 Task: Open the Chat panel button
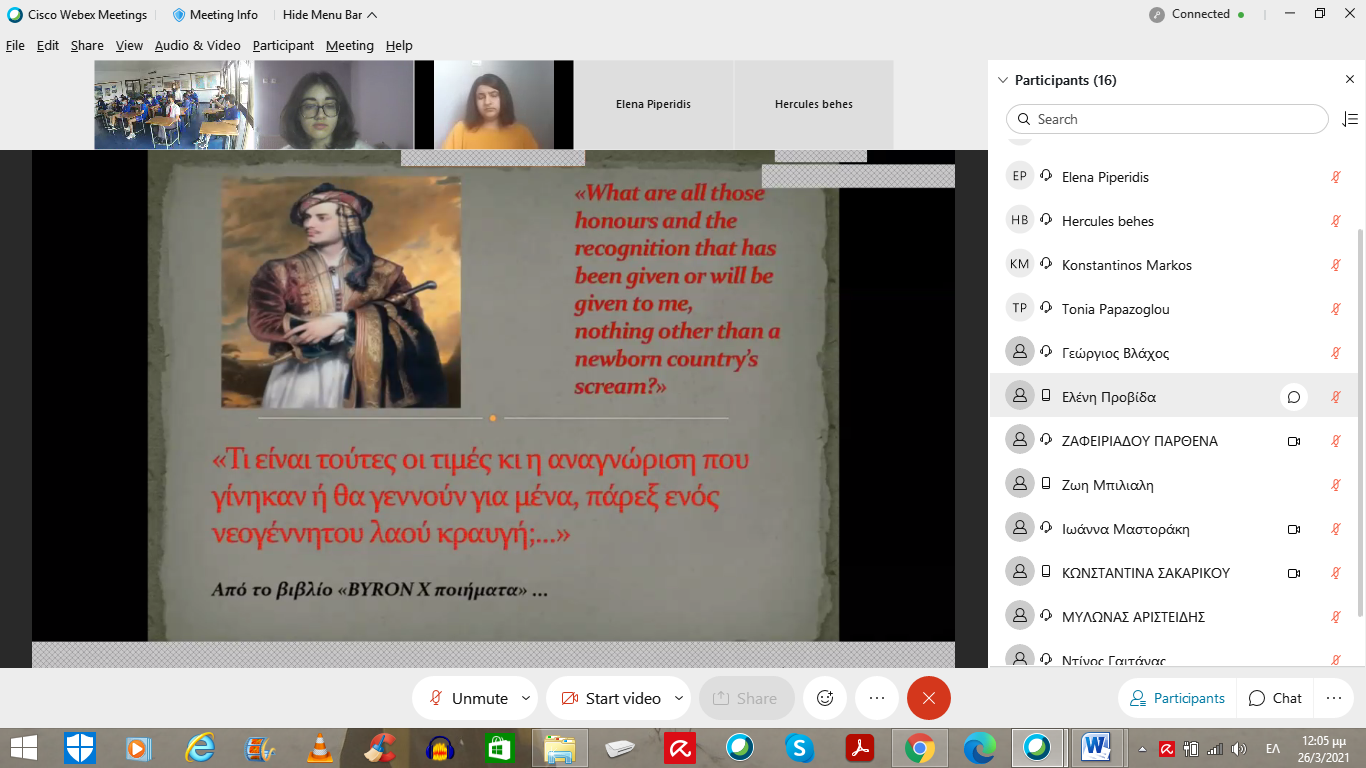(x=1275, y=698)
